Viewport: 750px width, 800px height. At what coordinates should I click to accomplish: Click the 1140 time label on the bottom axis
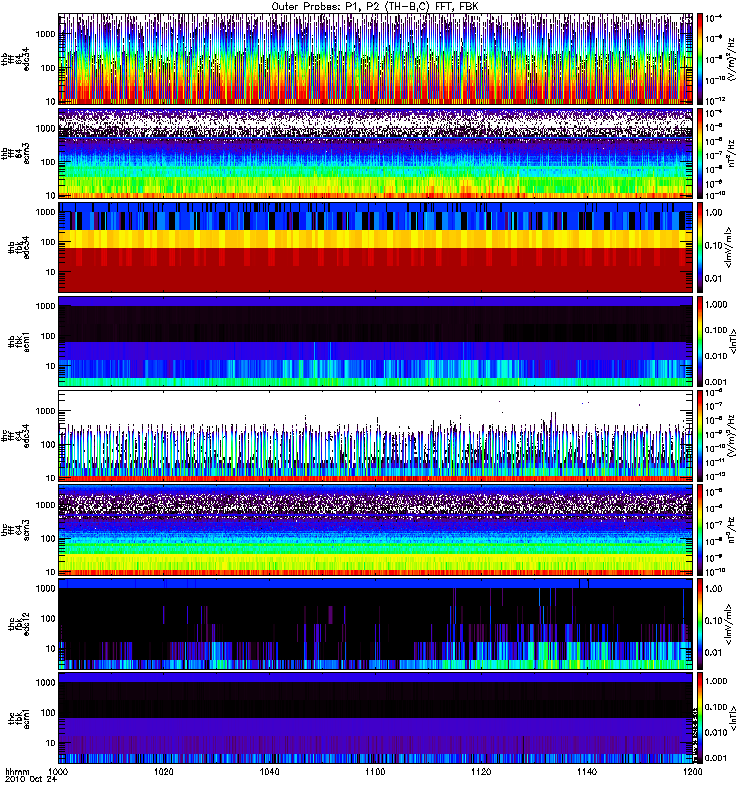click(587, 771)
